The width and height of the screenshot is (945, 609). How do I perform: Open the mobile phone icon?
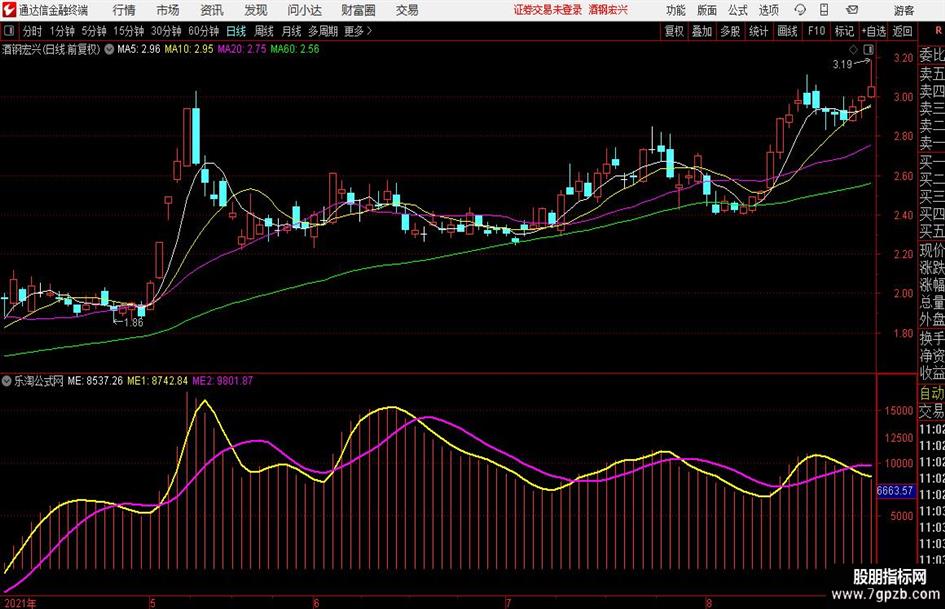point(824,10)
